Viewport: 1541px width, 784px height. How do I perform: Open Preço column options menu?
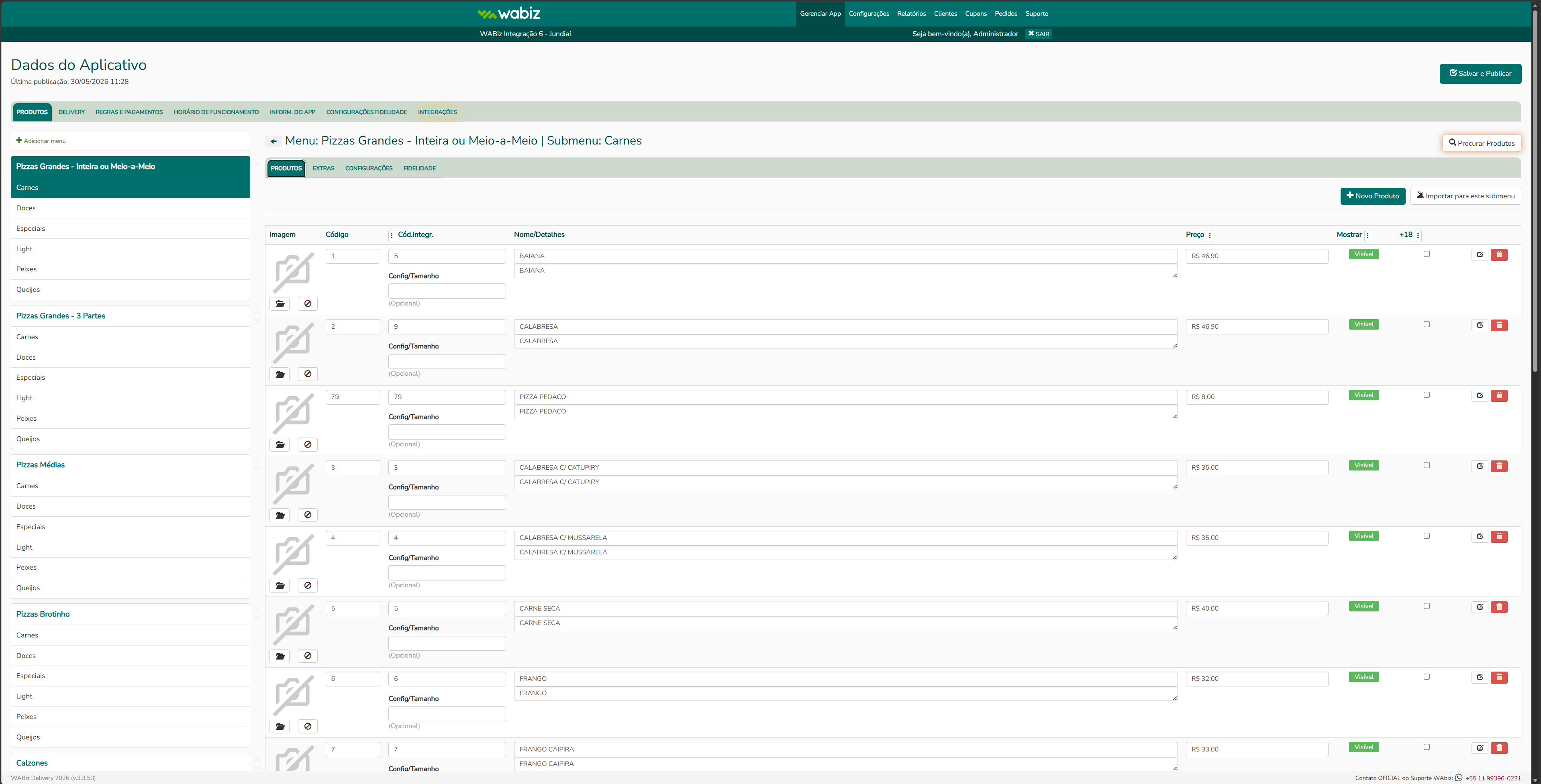coord(1210,236)
